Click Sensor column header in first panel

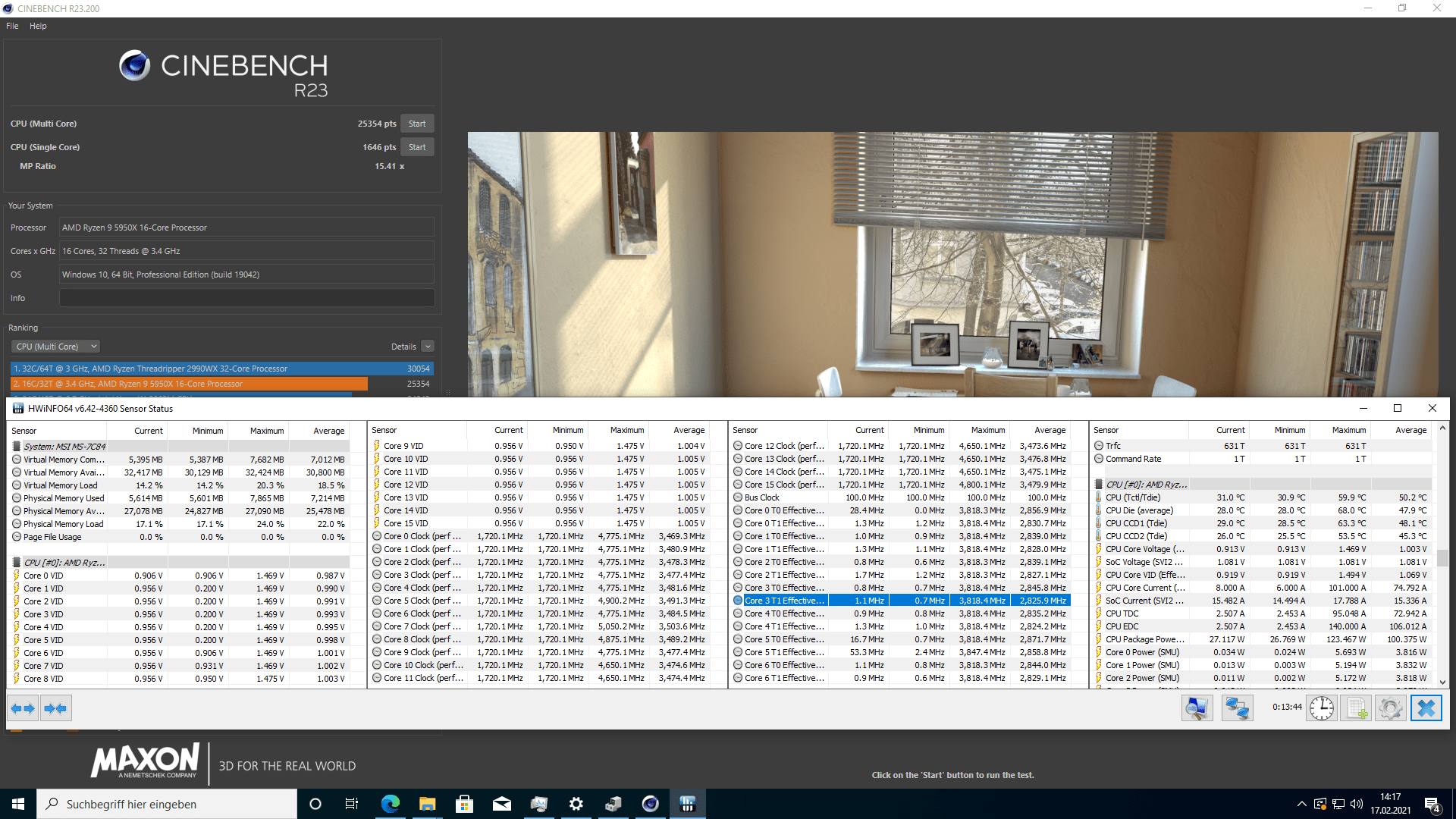pyautogui.click(x=57, y=431)
